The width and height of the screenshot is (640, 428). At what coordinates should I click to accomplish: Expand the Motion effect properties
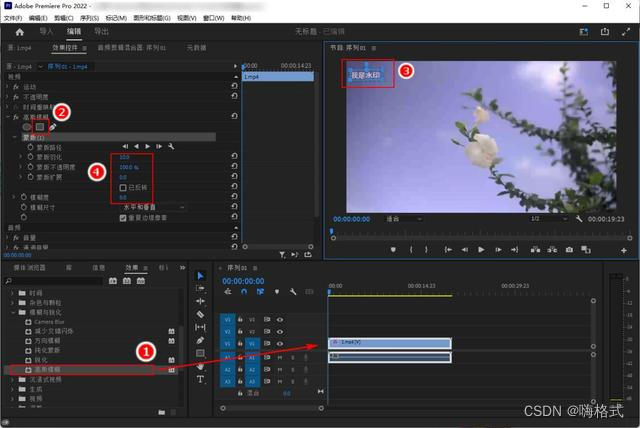pos(7,87)
